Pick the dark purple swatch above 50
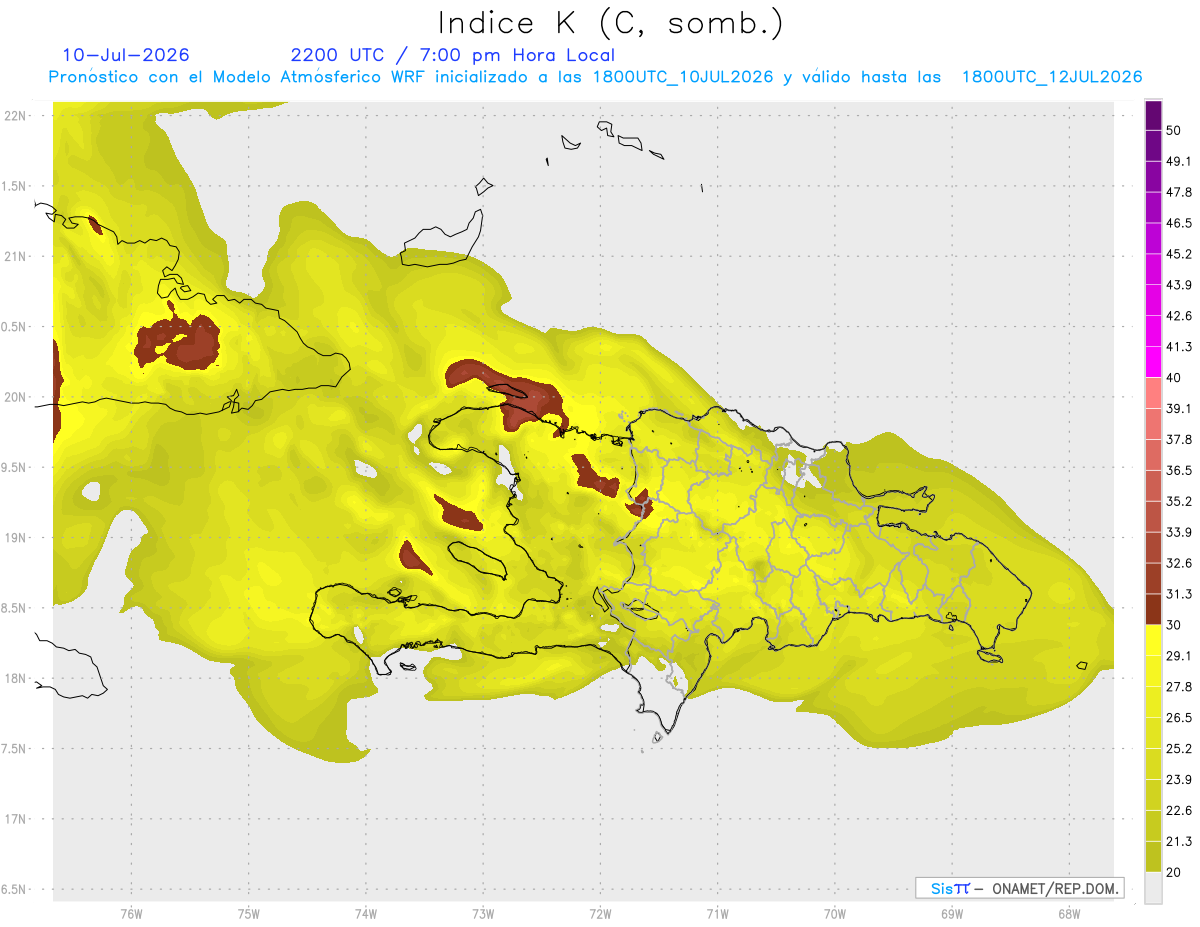This screenshot has height=927, width=1200. (1153, 115)
